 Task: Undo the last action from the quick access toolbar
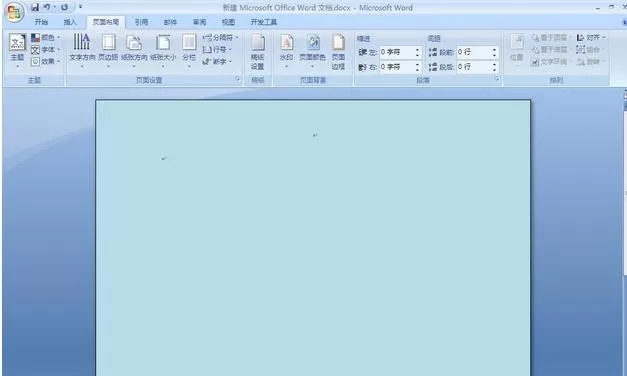tap(47, 7)
